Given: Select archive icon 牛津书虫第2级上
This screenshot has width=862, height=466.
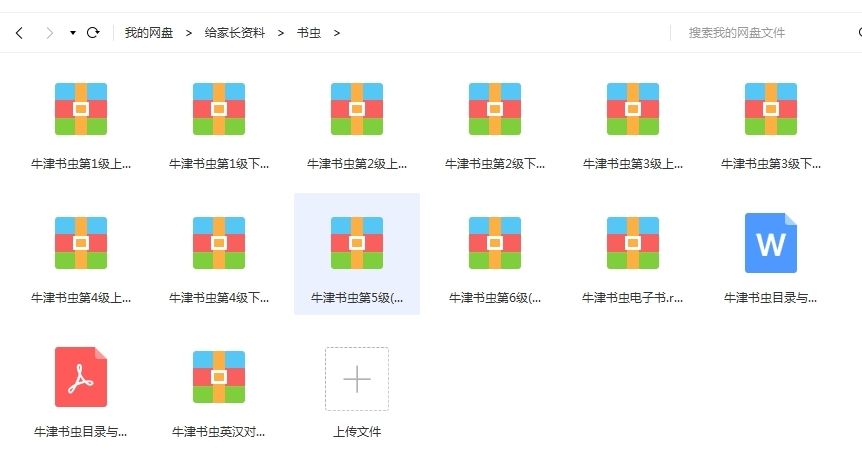Looking at the screenshot, I should [357, 109].
